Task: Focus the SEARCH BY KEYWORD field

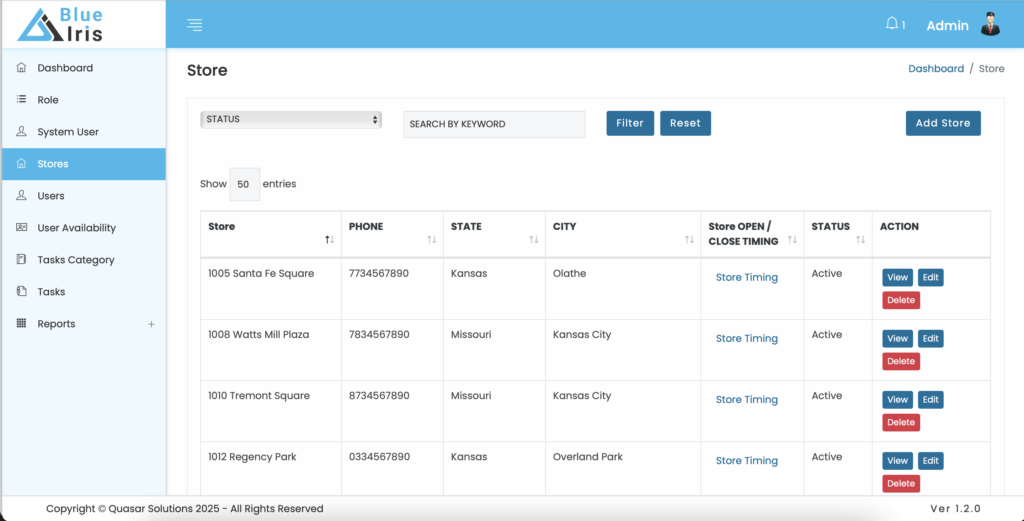Action: tap(494, 124)
